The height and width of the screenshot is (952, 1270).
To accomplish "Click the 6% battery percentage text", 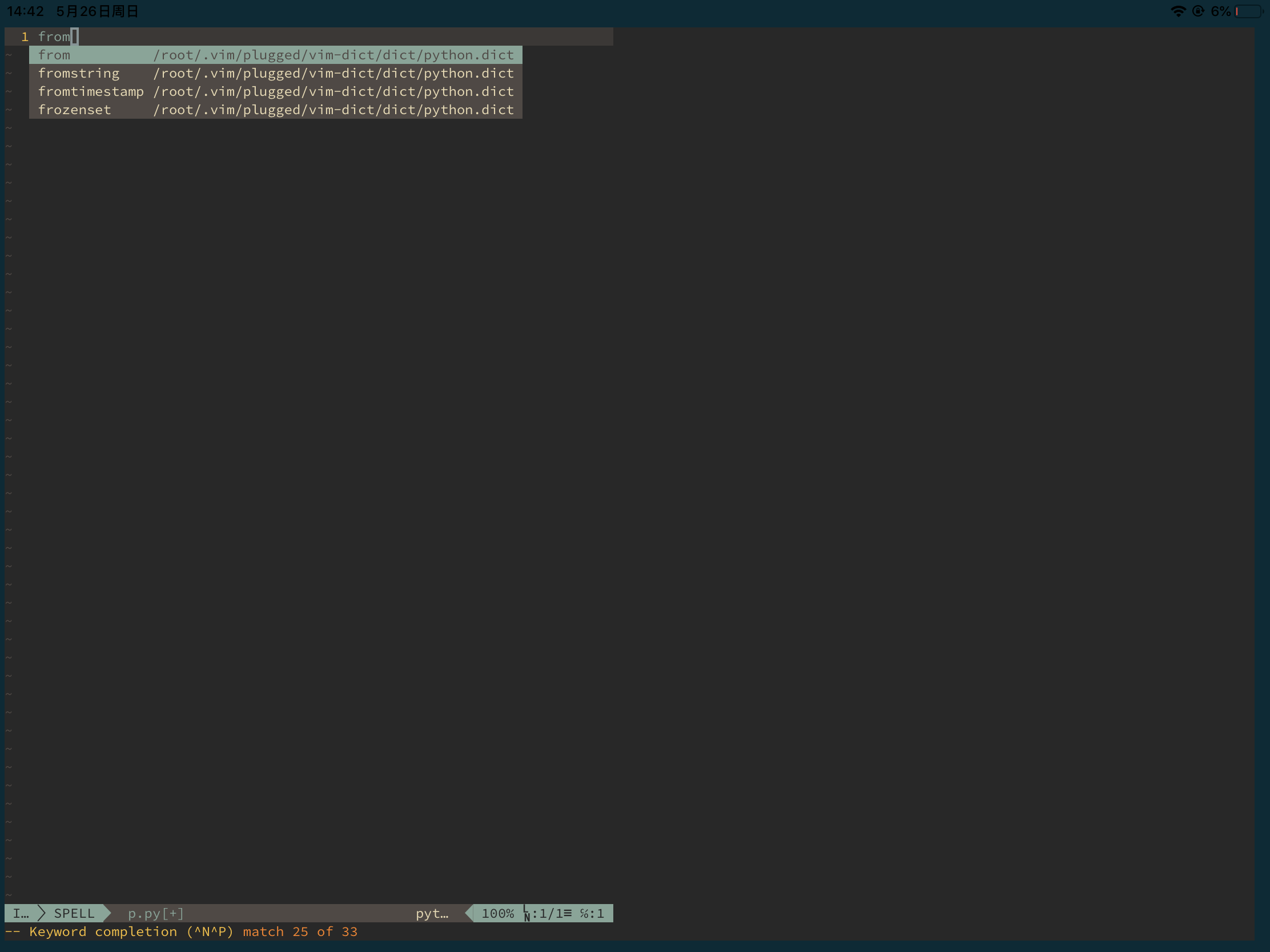I will [1221, 11].
